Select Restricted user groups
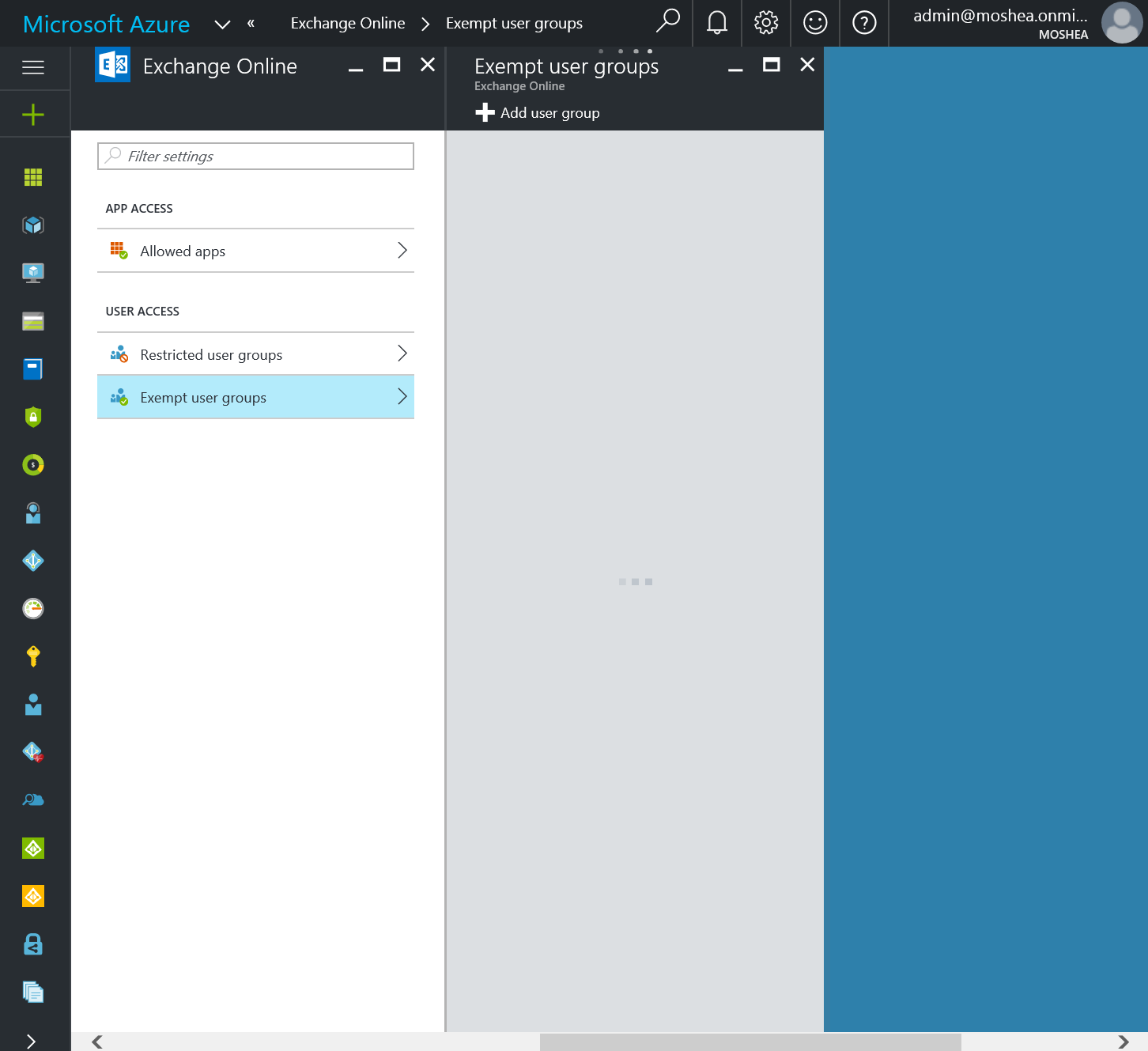The width and height of the screenshot is (1148, 1051). (255, 354)
